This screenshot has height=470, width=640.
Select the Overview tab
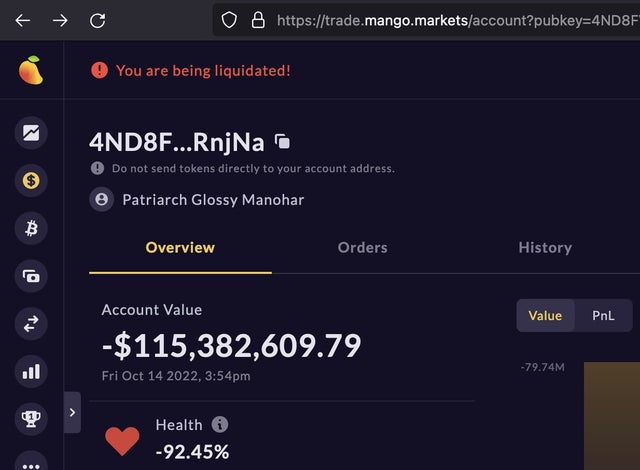[x=180, y=248]
